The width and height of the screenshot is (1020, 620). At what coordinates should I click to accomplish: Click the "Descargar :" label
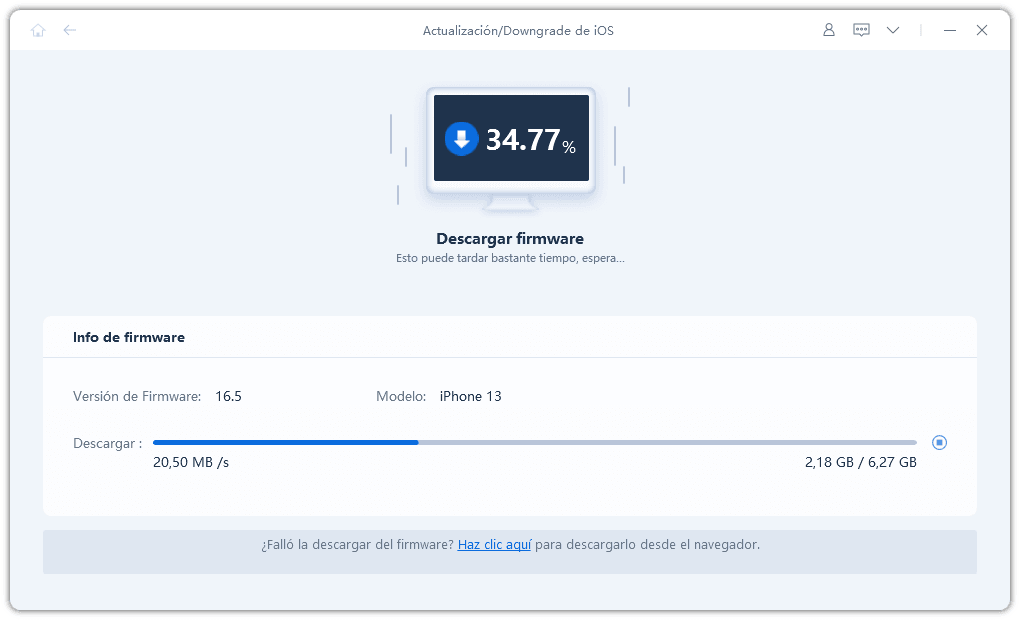click(107, 444)
